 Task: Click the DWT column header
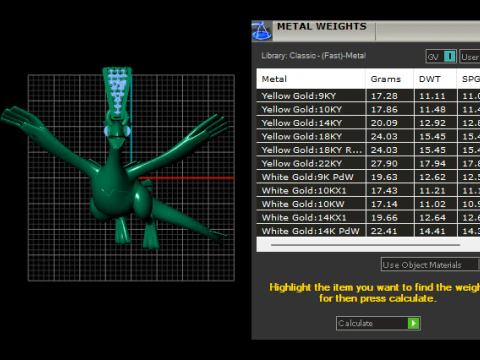[435, 79]
